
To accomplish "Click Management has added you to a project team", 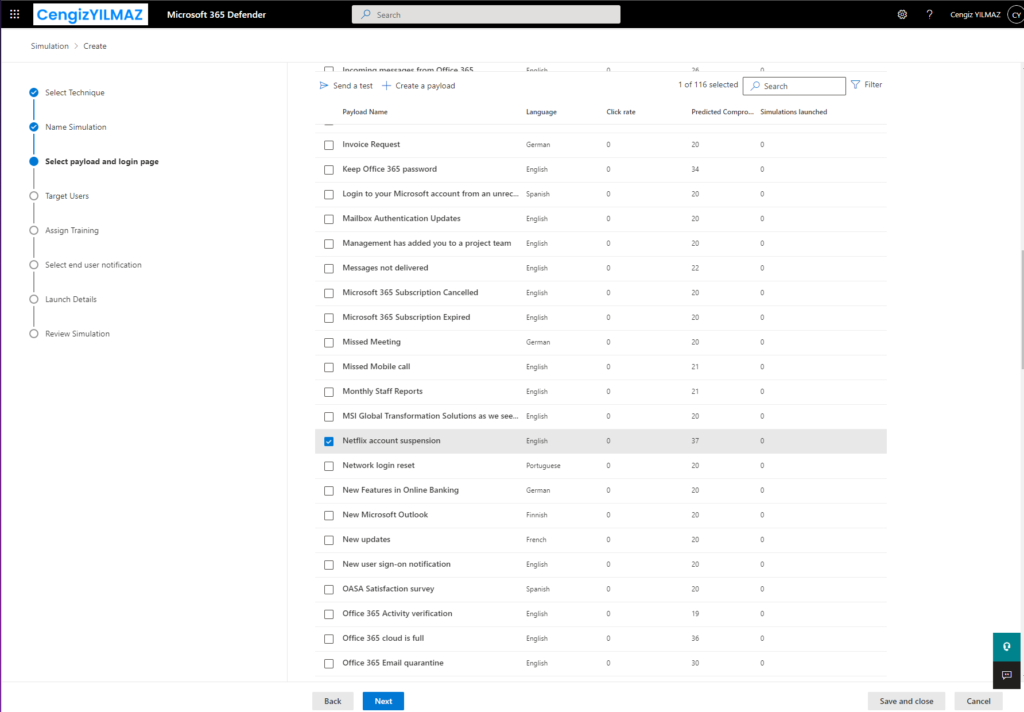I will coord(426,244).
